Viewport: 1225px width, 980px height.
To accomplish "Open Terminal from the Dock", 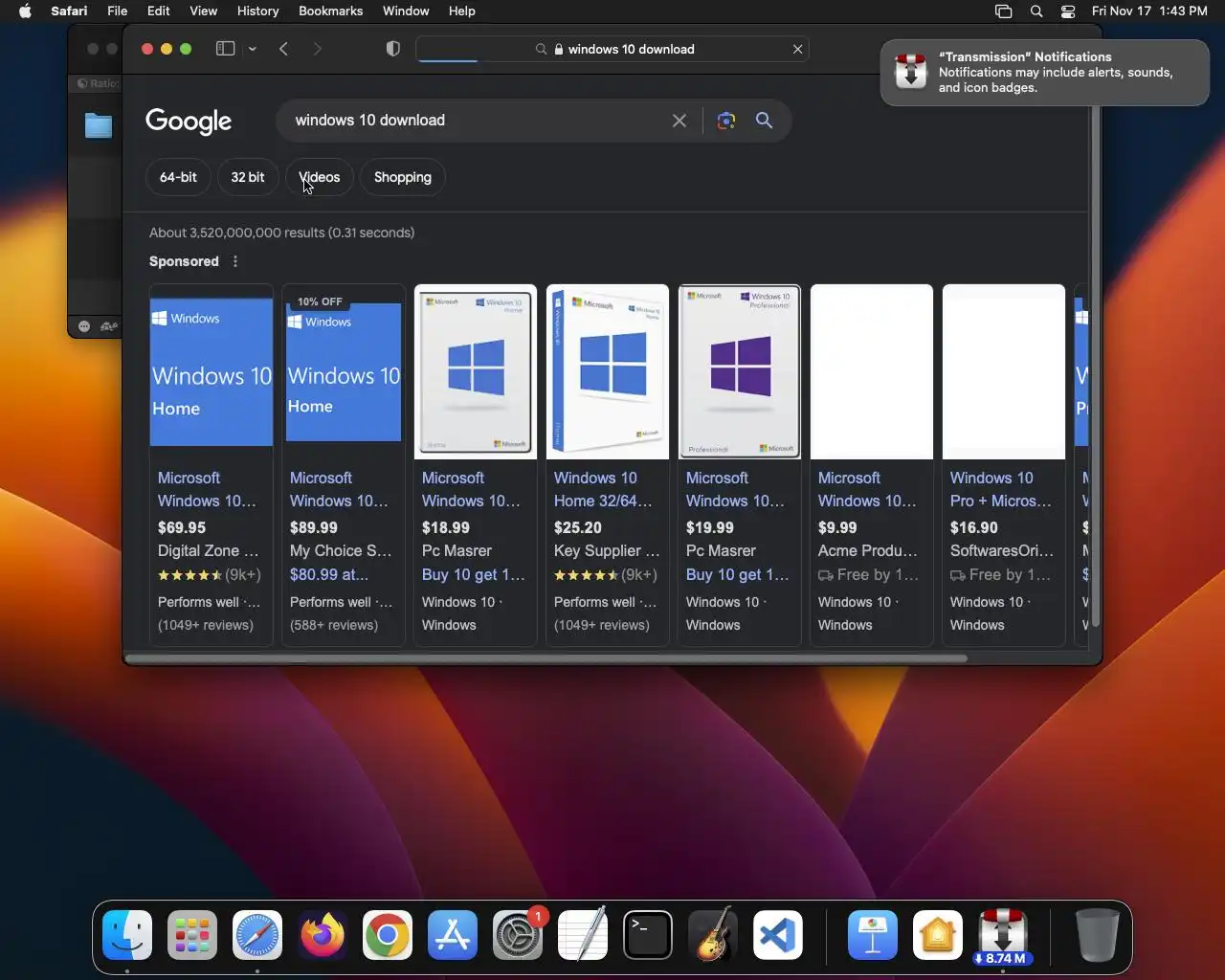I will pos(648,935).
